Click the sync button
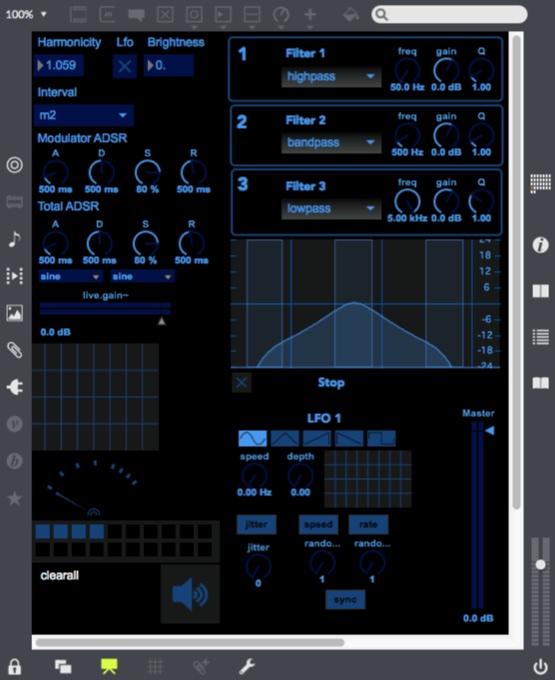Viewport: 555px width, 680px height. click(x=345, y=600)
